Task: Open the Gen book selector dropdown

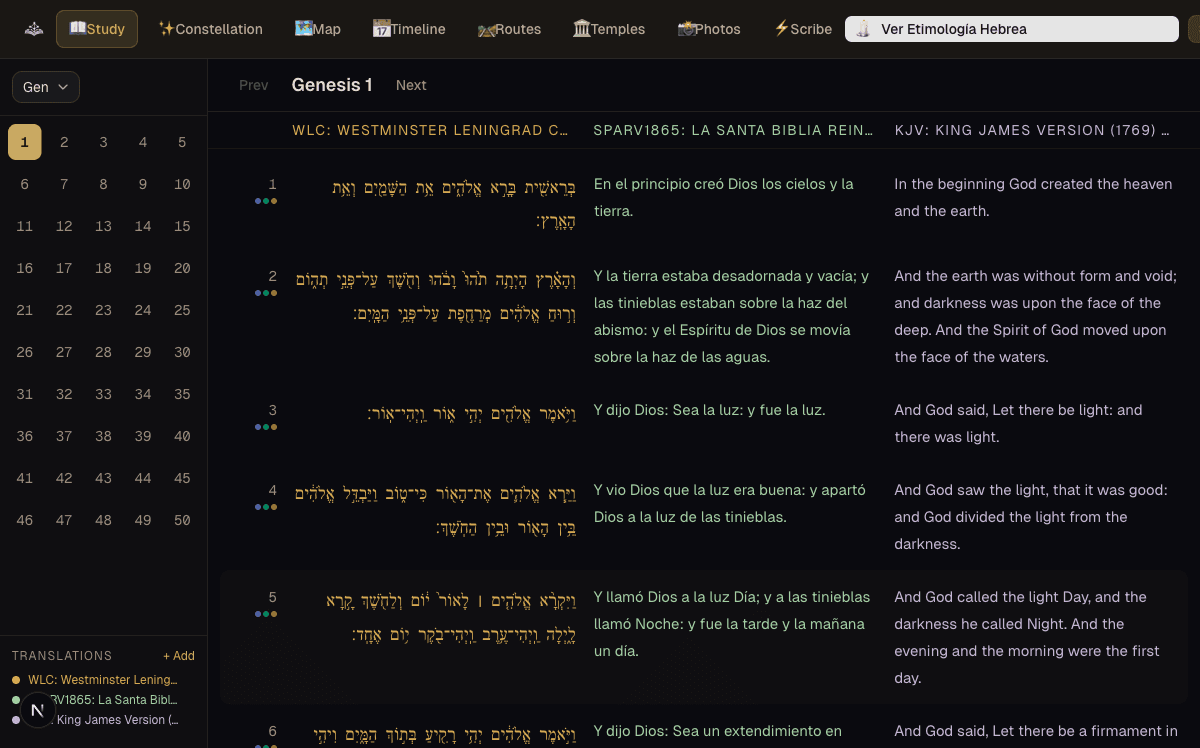Action: pyautogui.click(x=45, y=87)
